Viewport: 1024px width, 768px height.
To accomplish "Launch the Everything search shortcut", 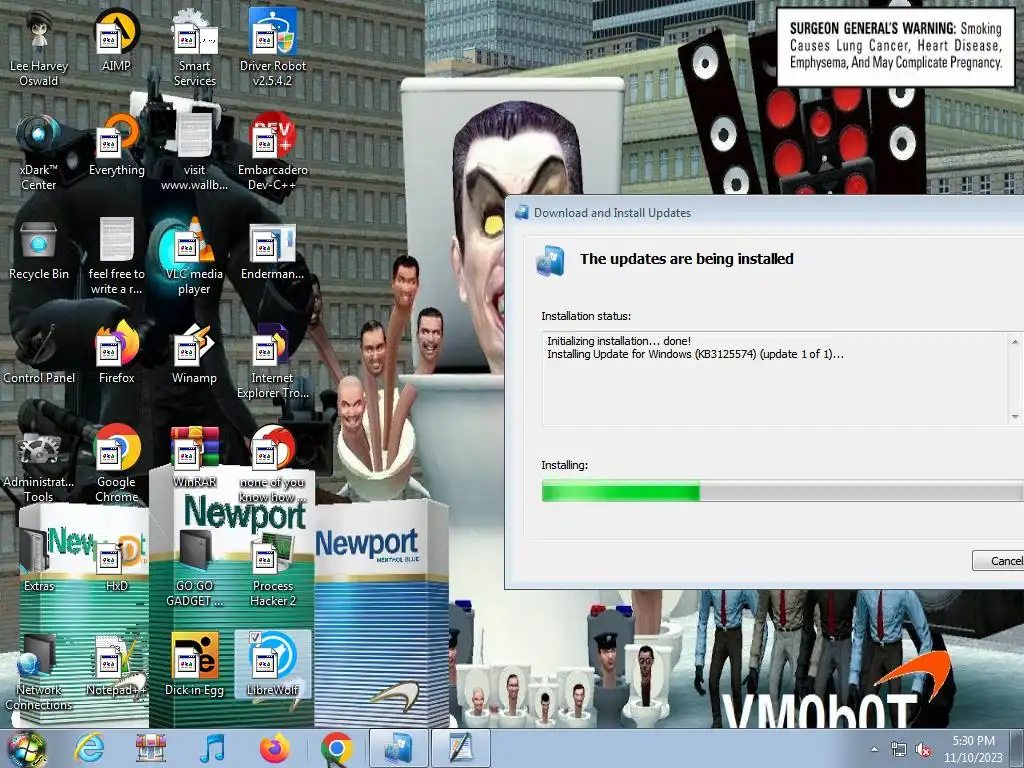I will [116, 145].
